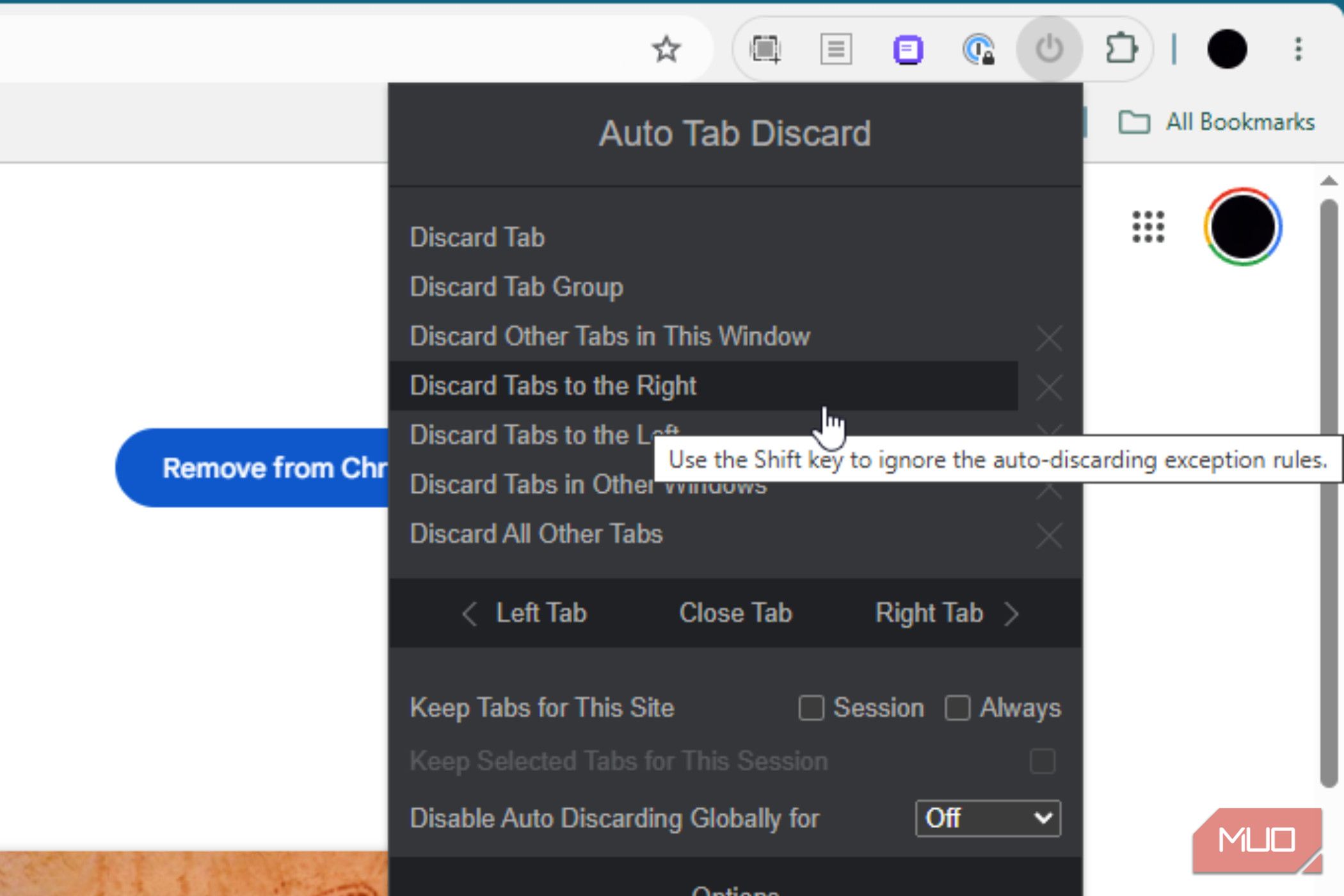
Task: Click the Disable Auto Discarding Globally for label
Action: (614, 819)
